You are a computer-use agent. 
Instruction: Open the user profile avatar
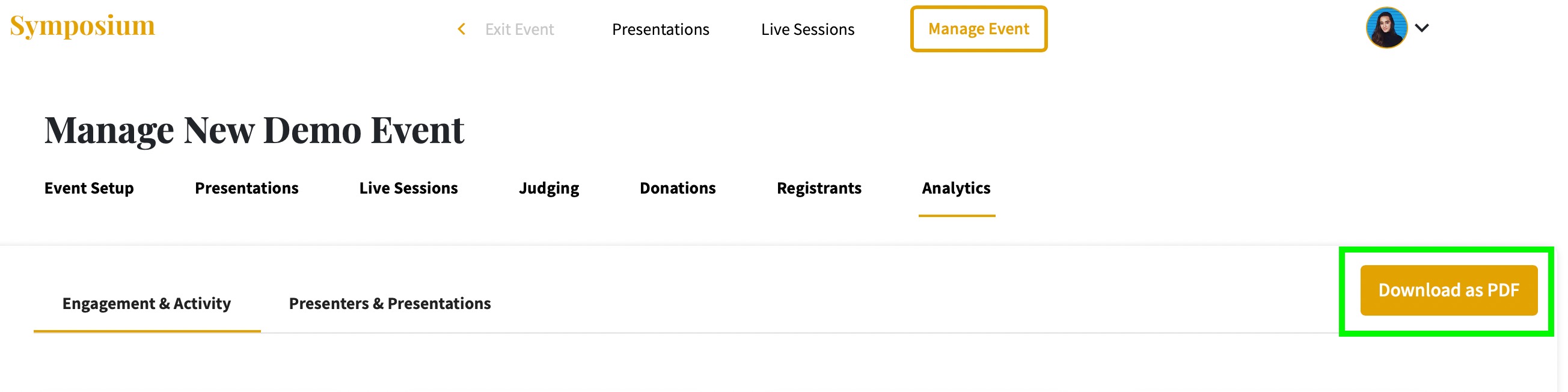point(1386,28)
